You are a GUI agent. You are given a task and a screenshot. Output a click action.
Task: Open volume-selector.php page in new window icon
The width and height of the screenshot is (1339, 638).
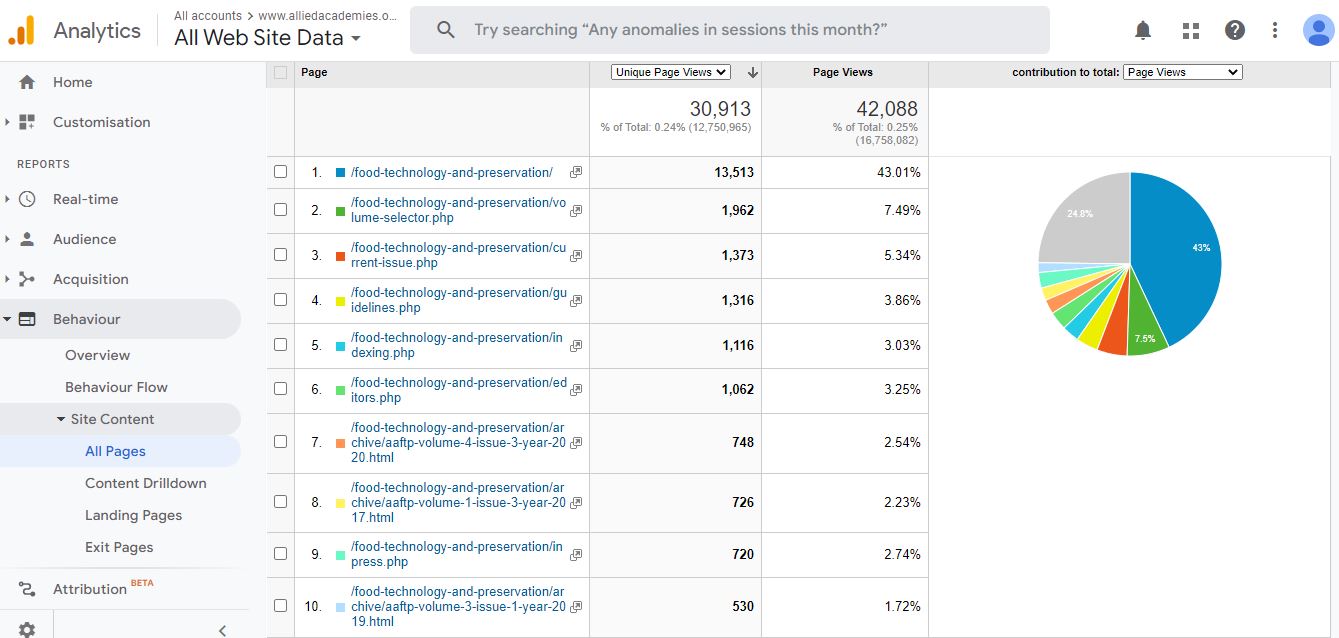point(576,211)
